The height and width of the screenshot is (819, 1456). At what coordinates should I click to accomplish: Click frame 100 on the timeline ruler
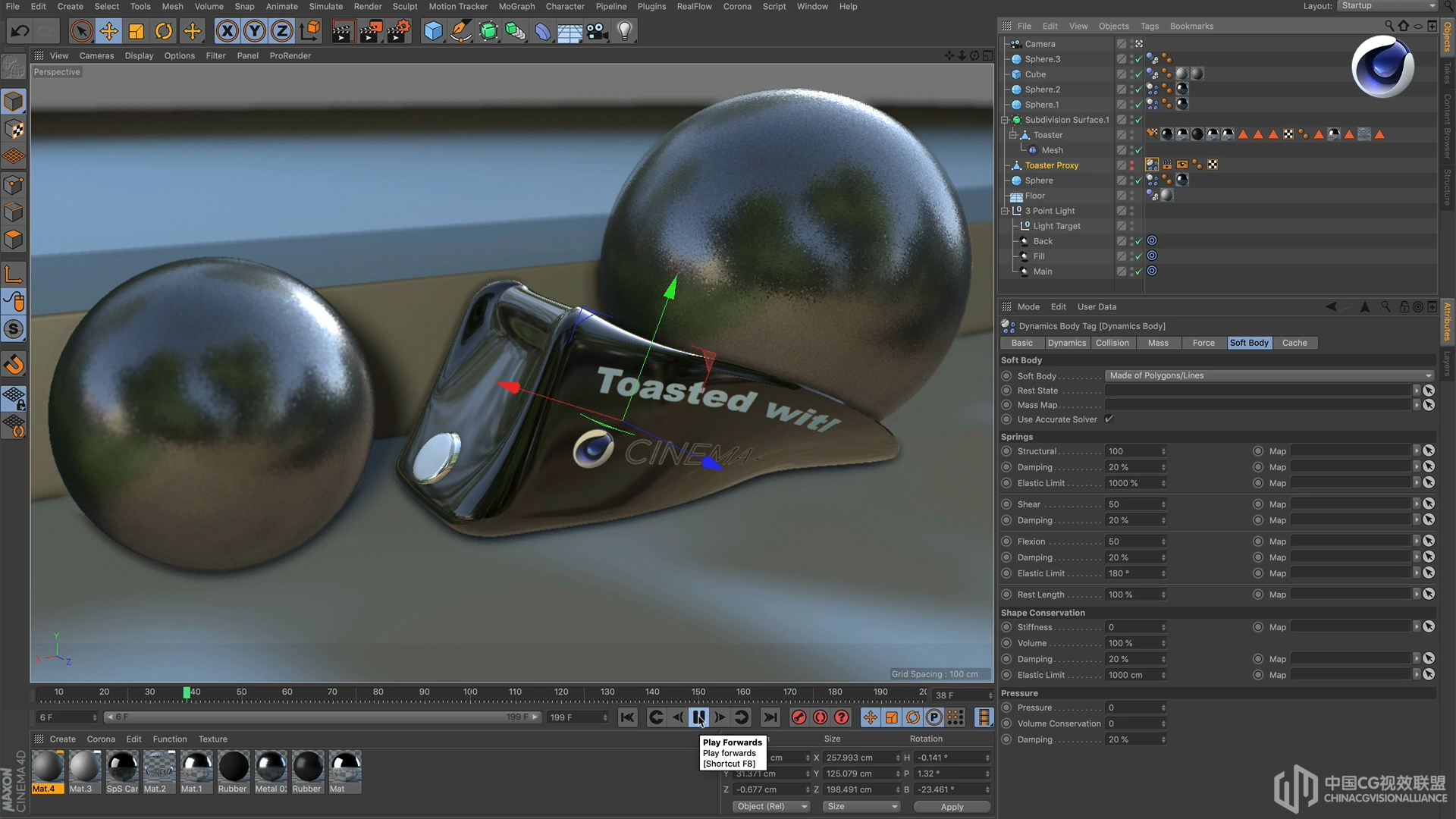[470, 692]
